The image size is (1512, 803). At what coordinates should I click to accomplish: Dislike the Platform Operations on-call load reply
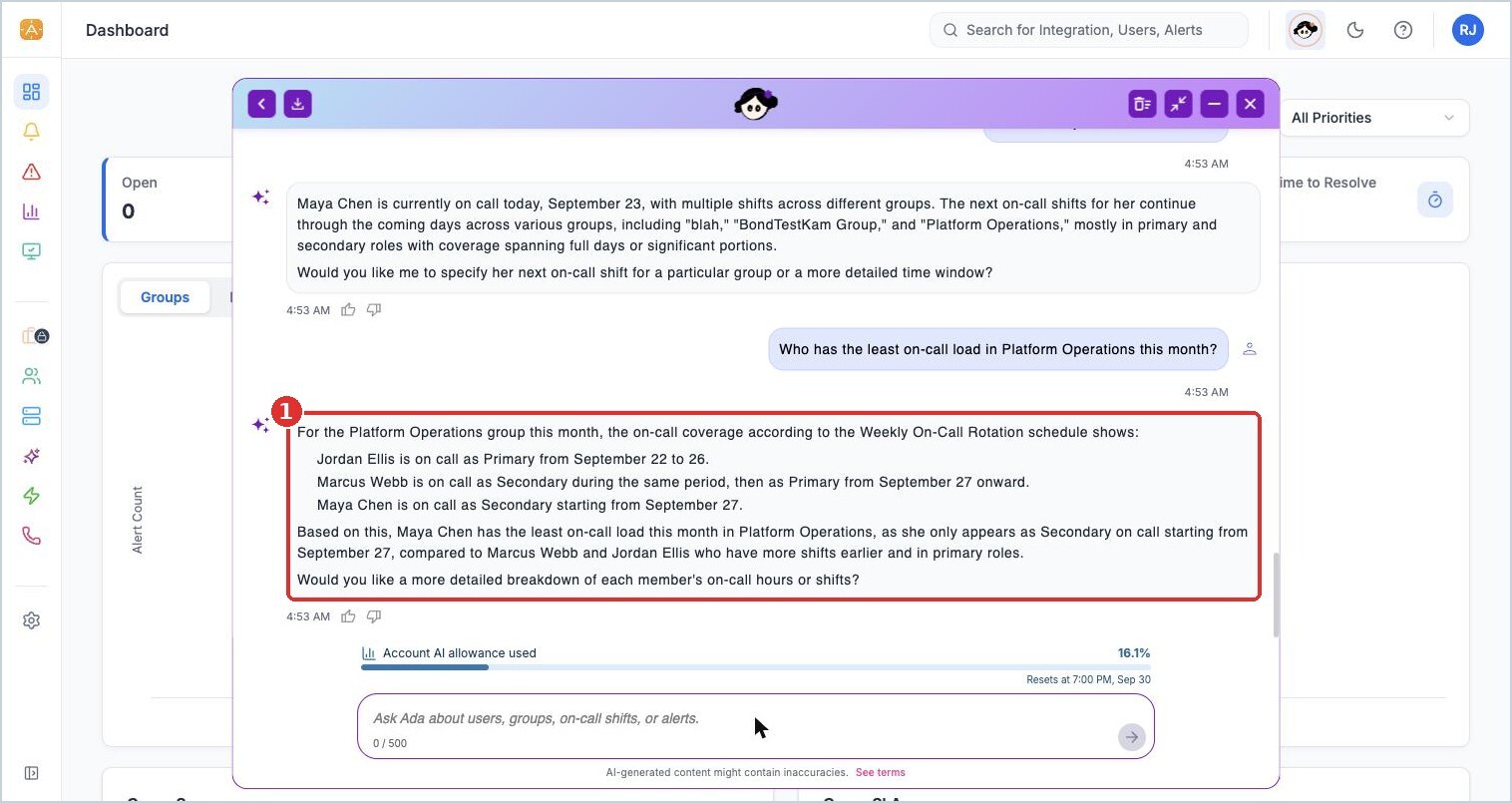point(374,616)
